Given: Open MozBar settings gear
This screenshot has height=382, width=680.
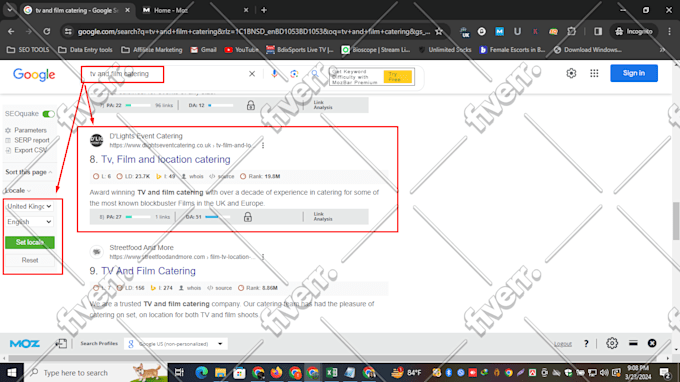Looking at the screenshot, I should click(612, 343).
